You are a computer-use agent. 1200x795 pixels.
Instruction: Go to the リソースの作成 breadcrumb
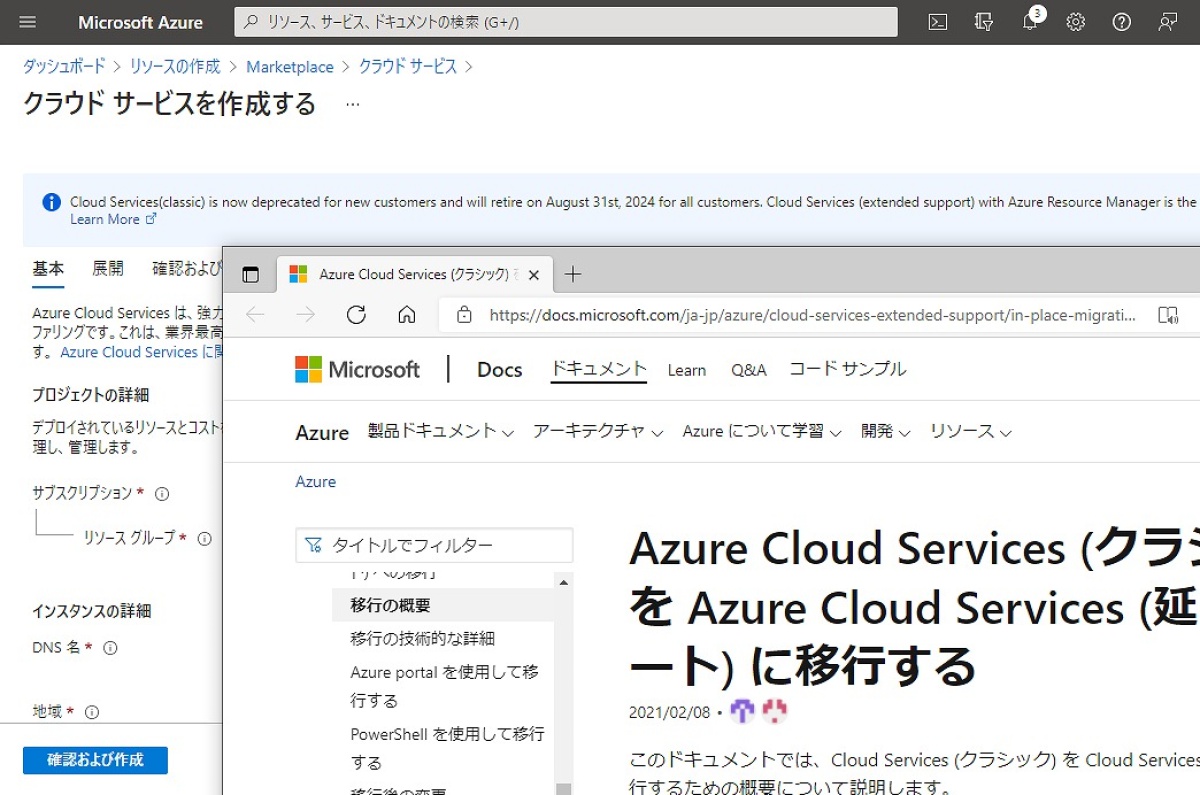coord(175,67)
